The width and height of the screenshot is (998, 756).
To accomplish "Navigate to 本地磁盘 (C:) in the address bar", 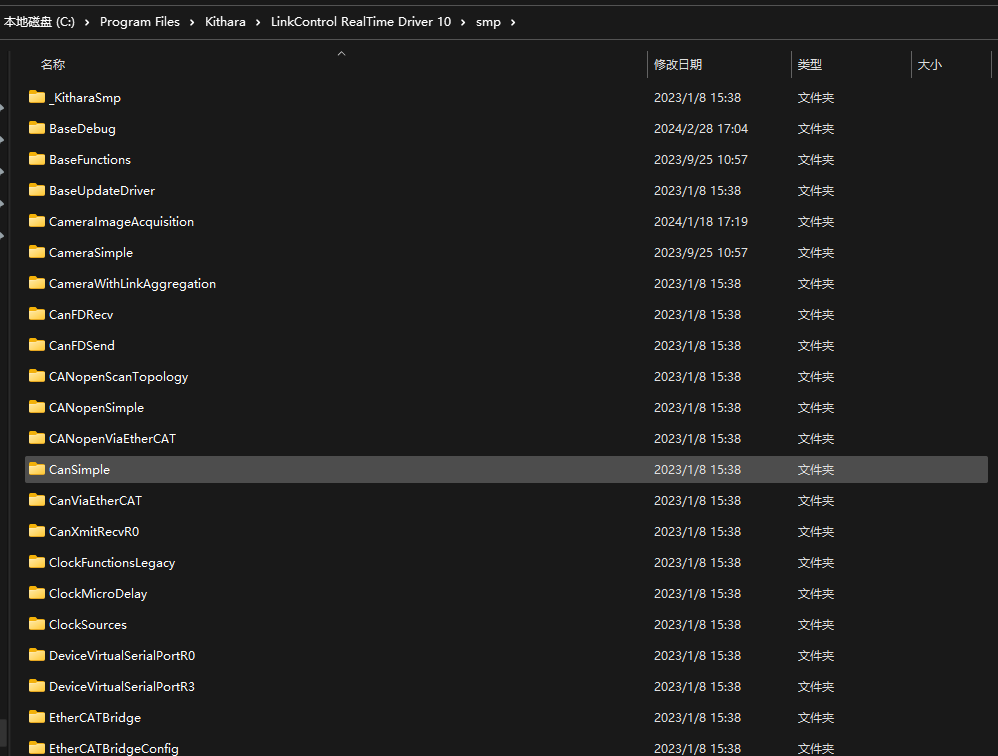I will pos(39,22).
